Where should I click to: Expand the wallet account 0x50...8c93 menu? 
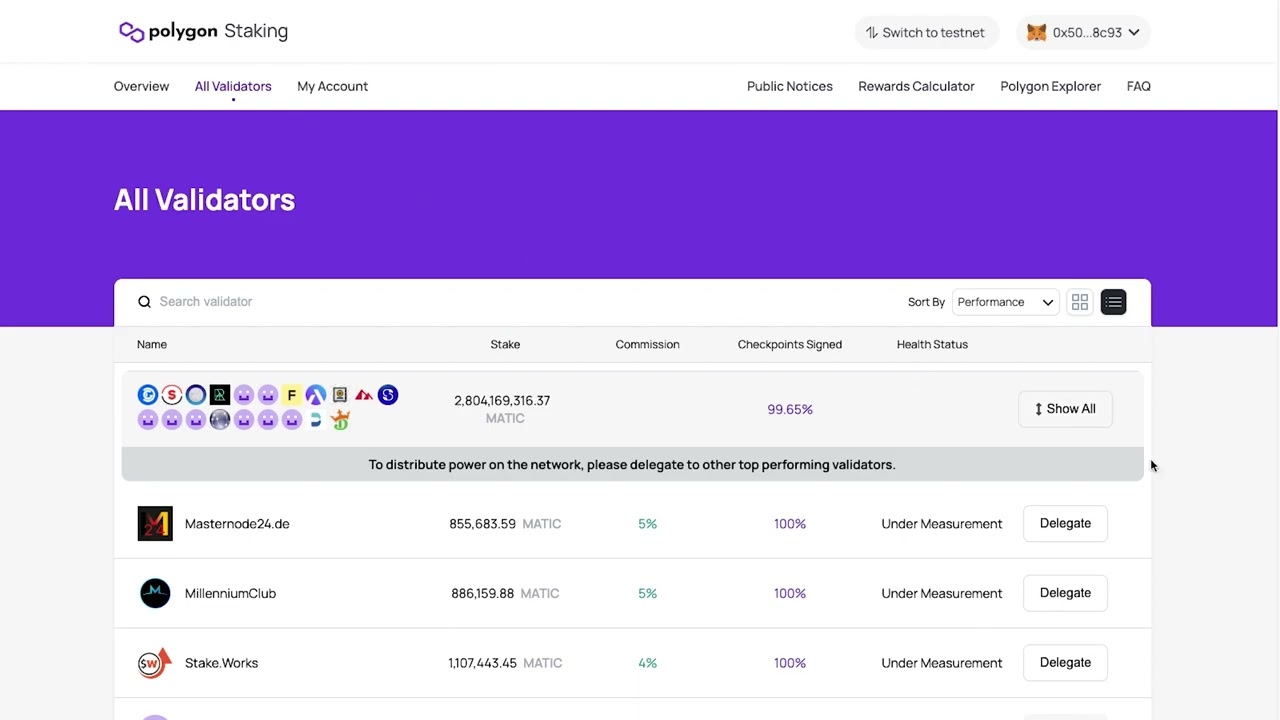point(1084,32)
